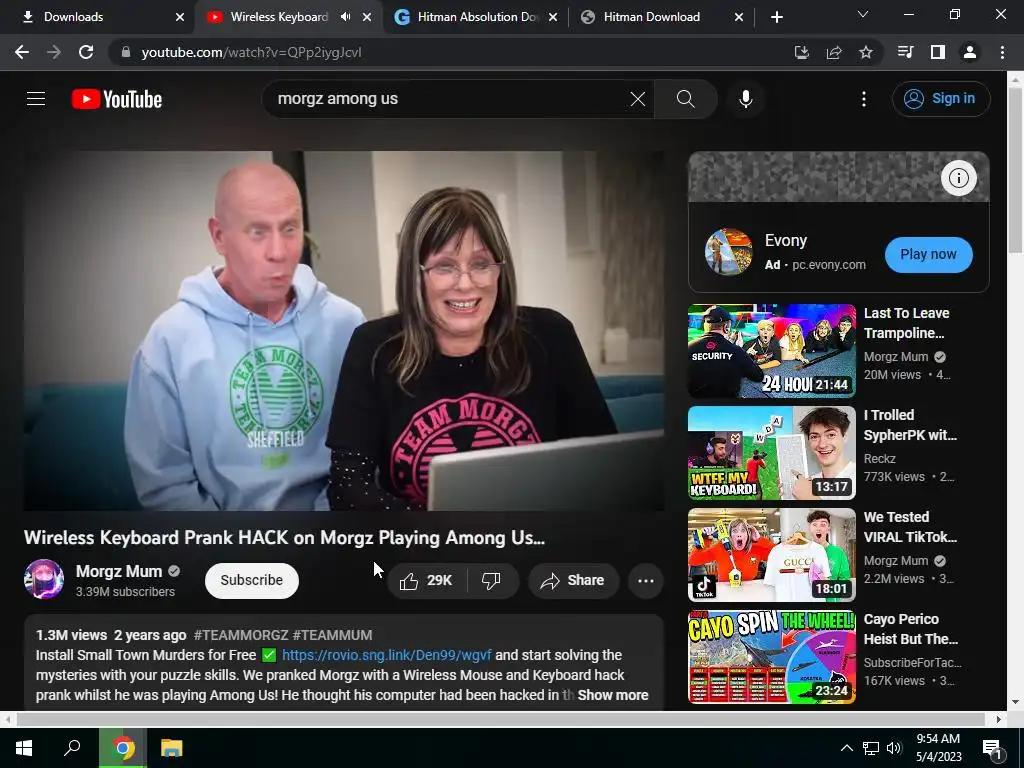Click Play now on Evony ad
Viewport: 1024px width, 768px height.
928,254
